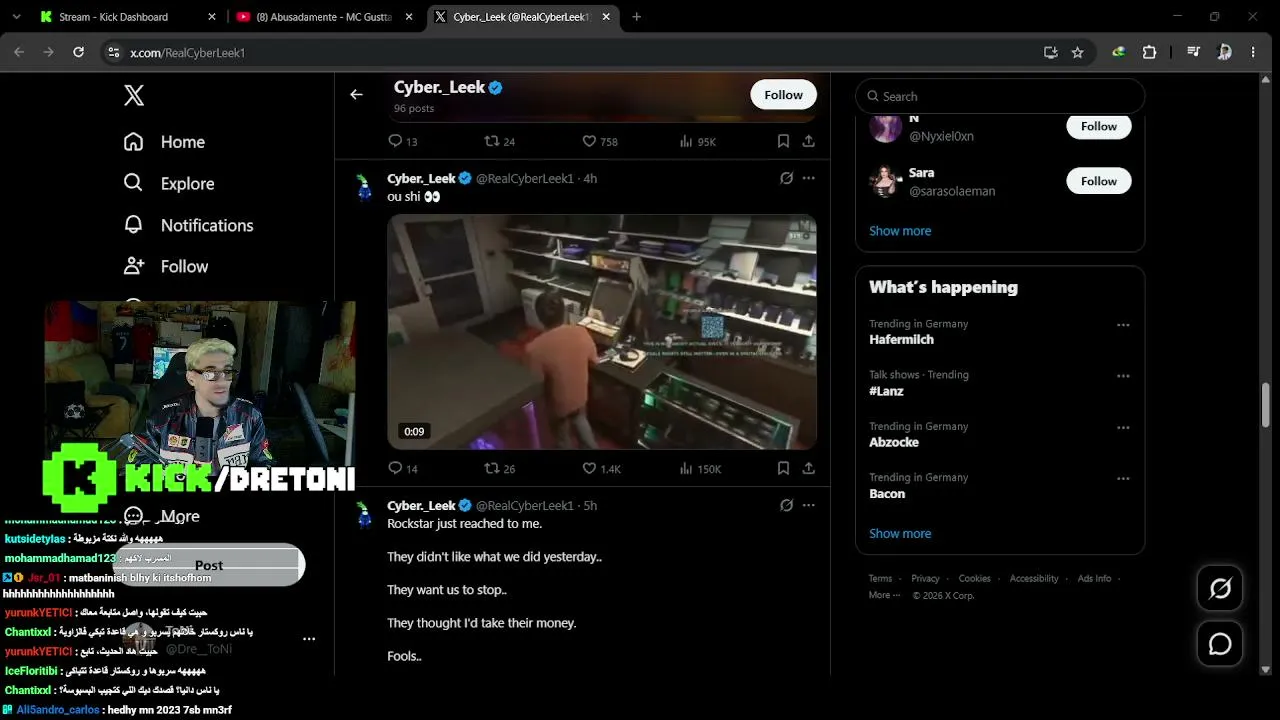1280x720 pixels.
Task: View analytics for the 150K views post
Action: [x=700, y=468]
